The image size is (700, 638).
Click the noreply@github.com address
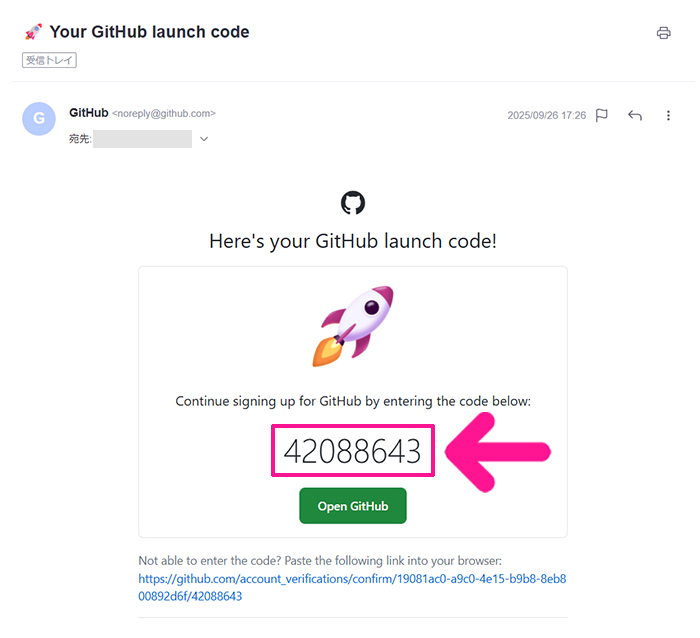coord(164,114)
